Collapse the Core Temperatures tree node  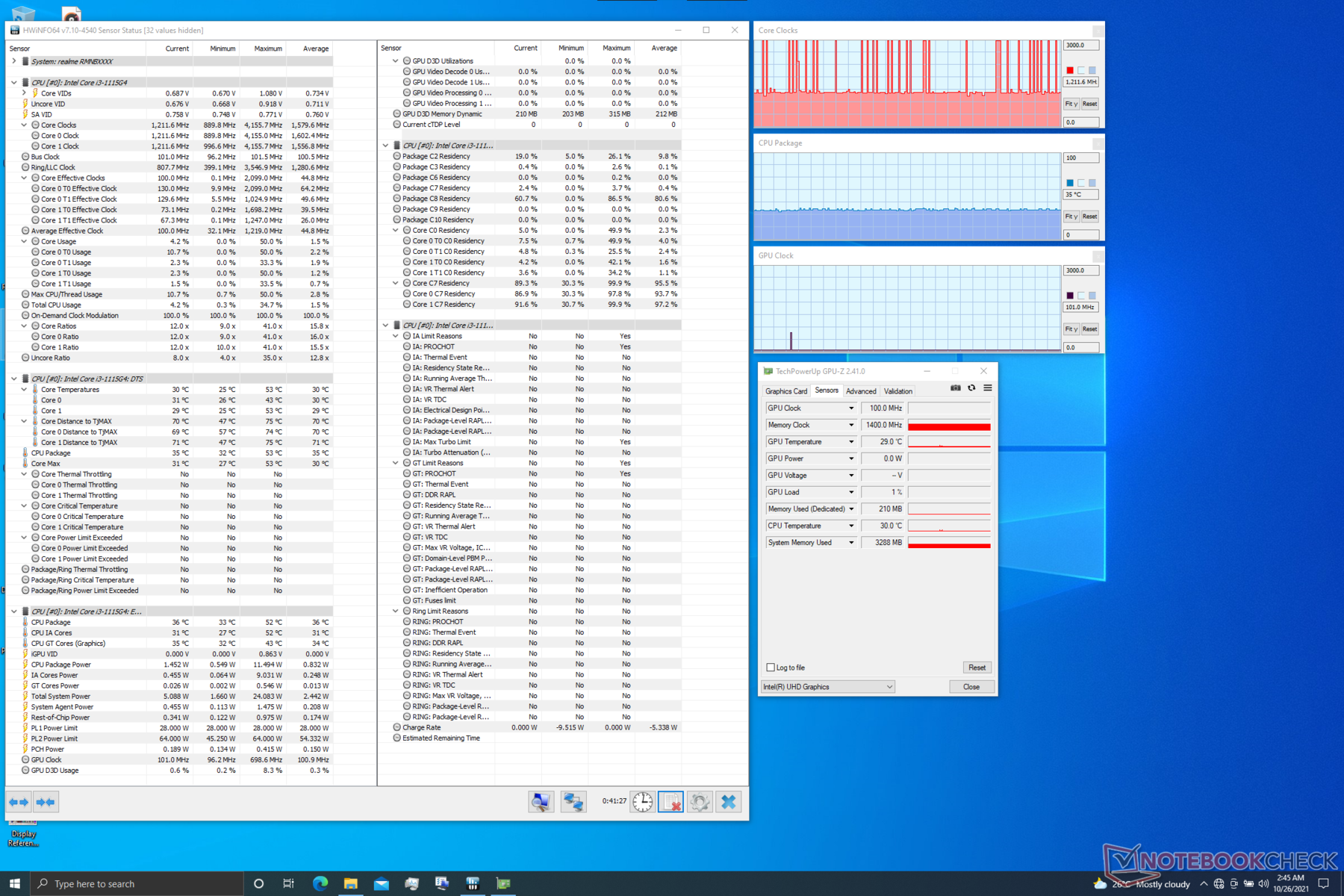(x=24, y=390)
